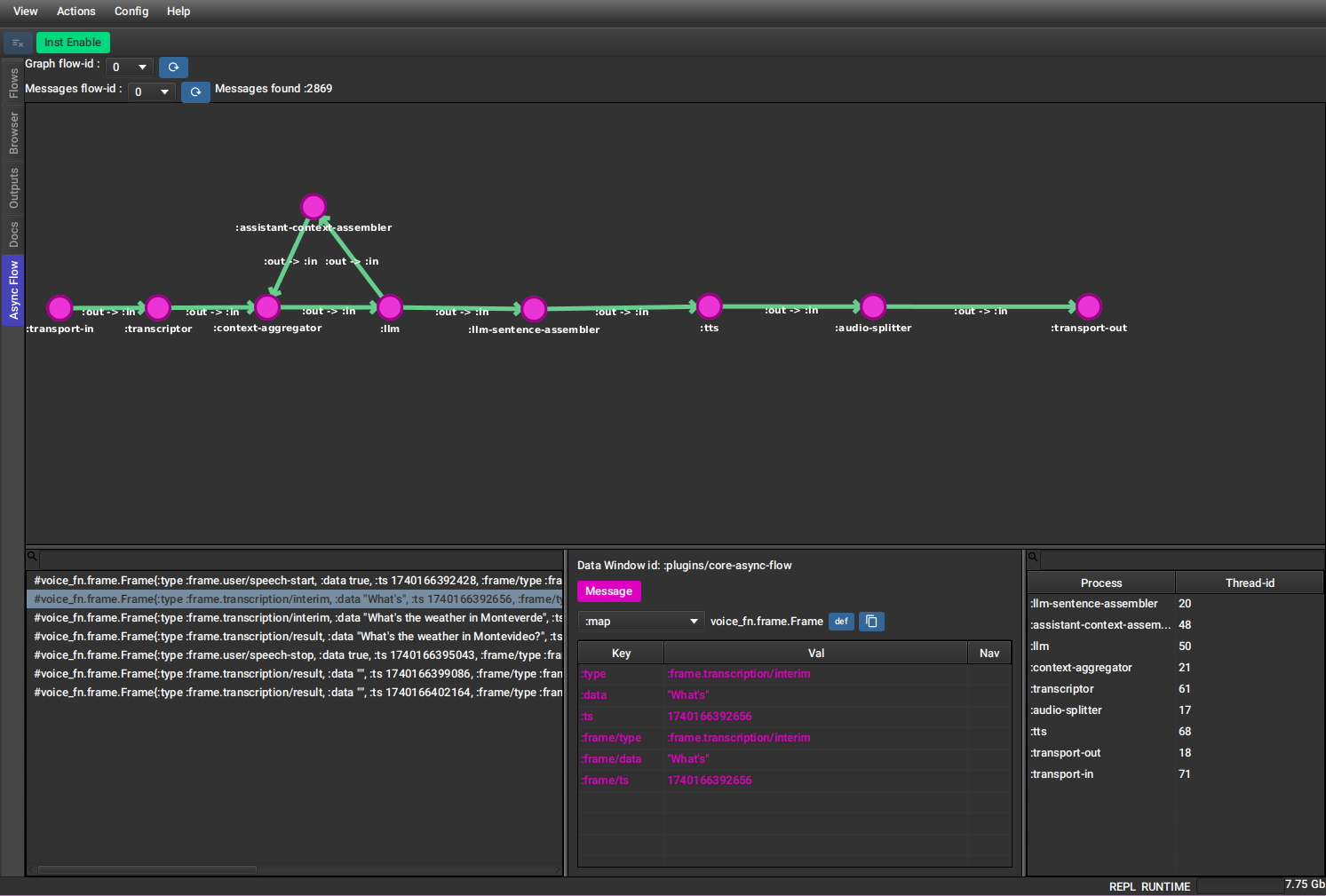The height and width of the screenshot is (896, 1326).
Task: Select the :transport-out process row
Action: (x=1175, y=753)
